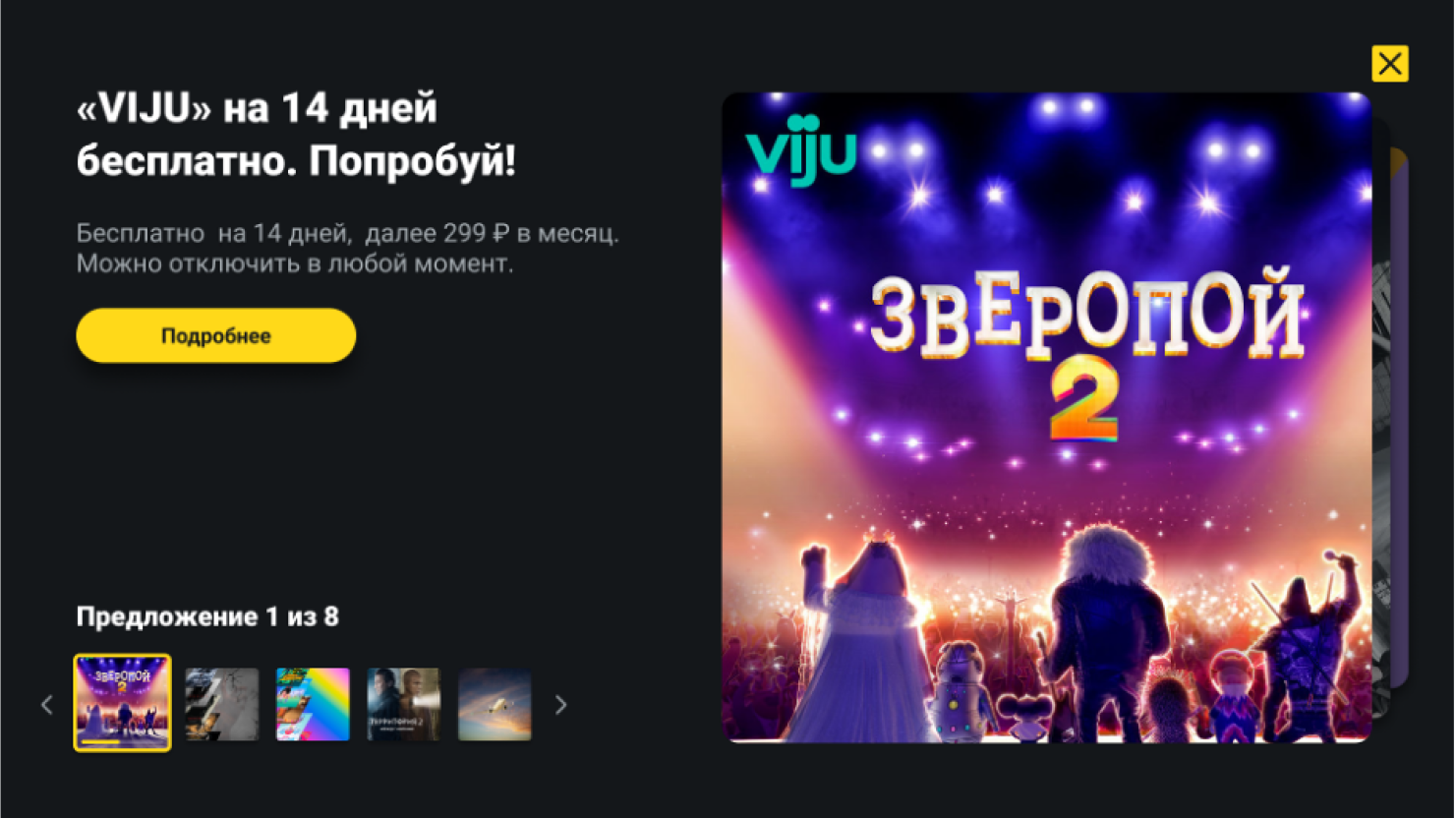This screenshot has height=818, width=1456.
Task: Close the VIJU offer popup
Action: 1389,64
